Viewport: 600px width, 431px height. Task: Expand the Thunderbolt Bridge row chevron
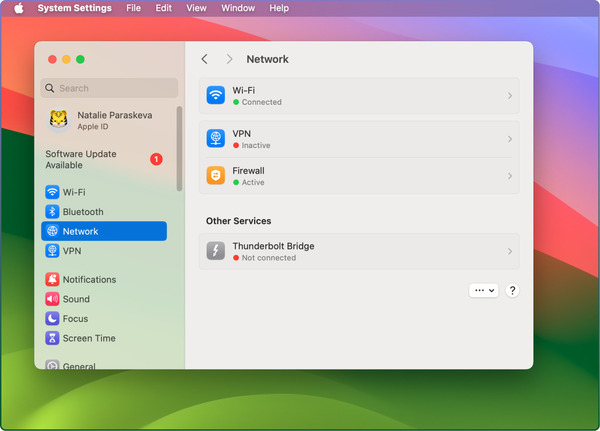510,251
